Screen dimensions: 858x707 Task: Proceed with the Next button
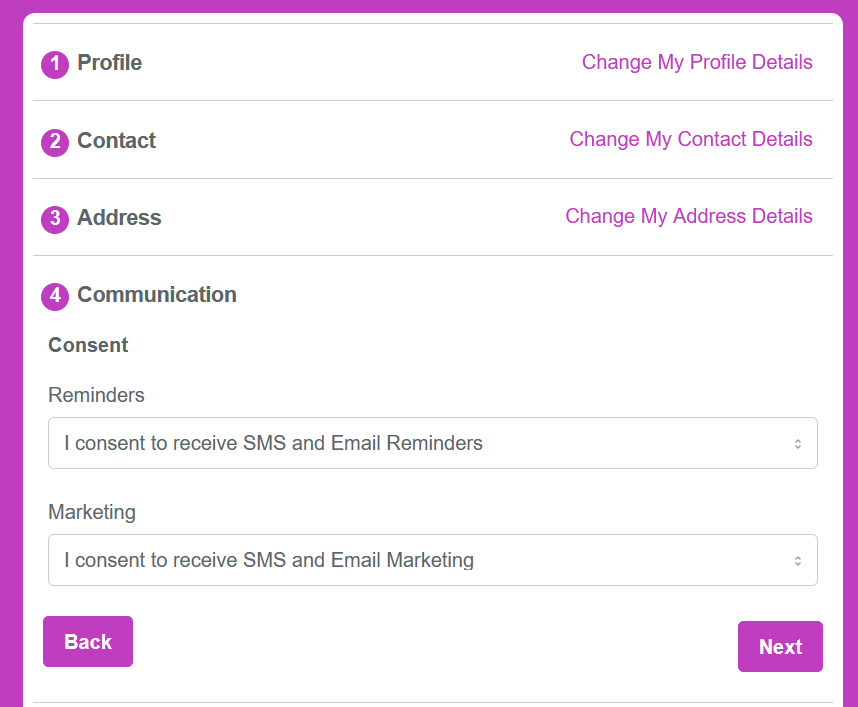(x=780, y=646)
